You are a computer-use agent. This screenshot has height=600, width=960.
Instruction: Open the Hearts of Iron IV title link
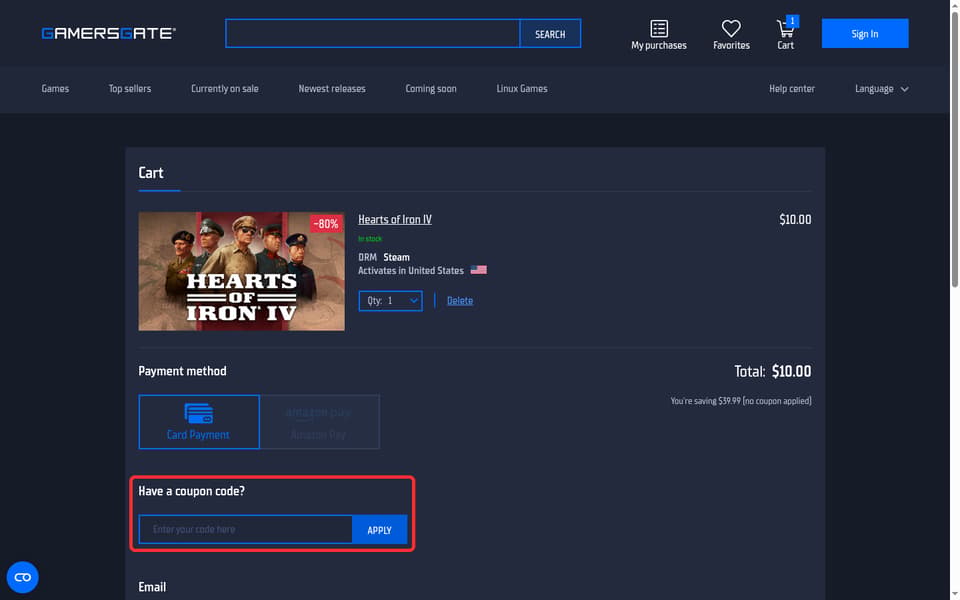395,219
